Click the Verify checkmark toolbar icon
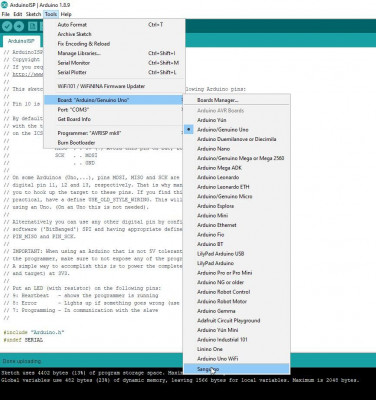 tap(7, 26)
